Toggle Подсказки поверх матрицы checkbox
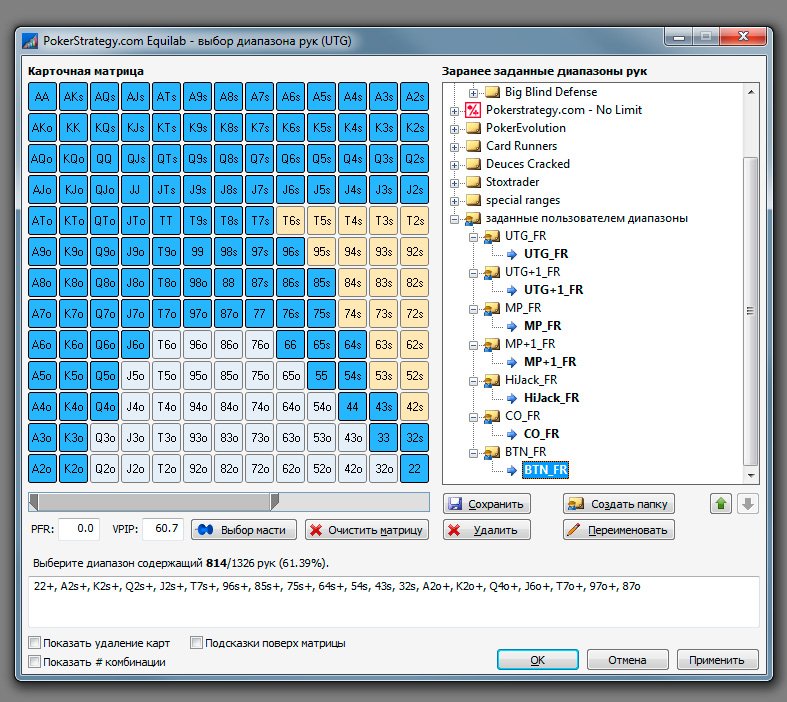Screen dimensions: 787x702 point(196,643)
